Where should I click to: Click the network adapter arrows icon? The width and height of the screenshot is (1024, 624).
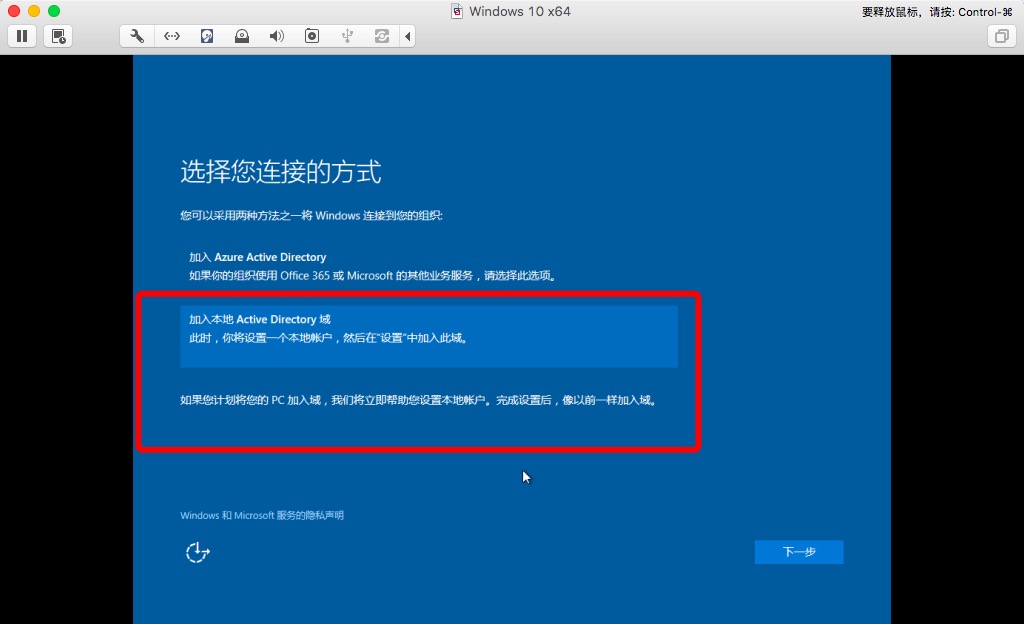(172, 36)
